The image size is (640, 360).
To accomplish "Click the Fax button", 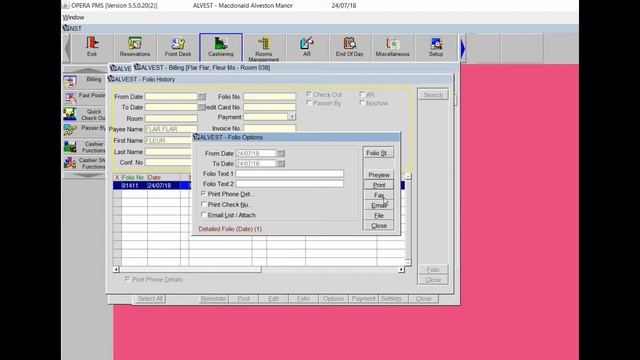I will (x=378, y=195).
